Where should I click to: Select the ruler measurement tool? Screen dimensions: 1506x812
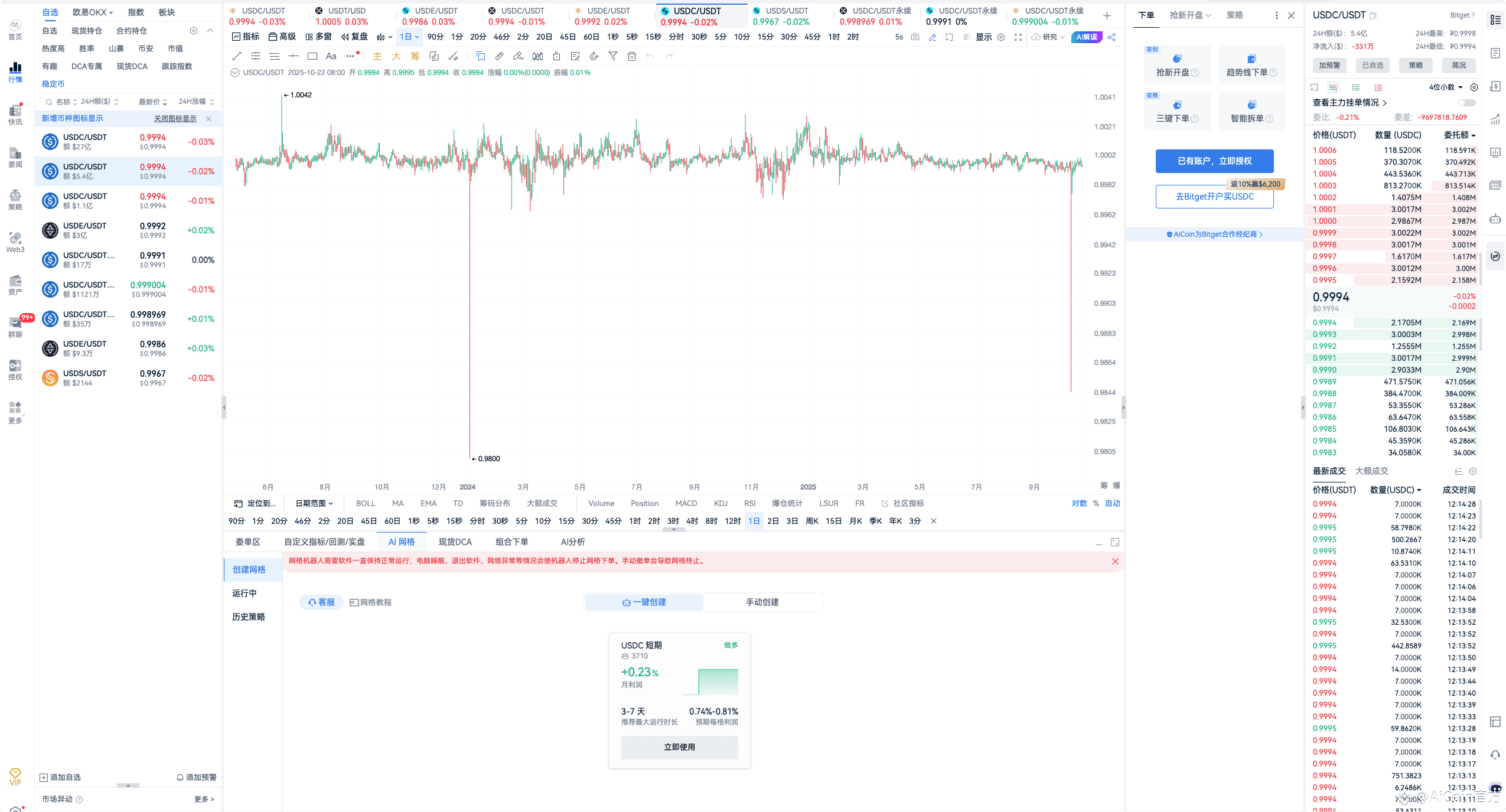pos(499,56)
